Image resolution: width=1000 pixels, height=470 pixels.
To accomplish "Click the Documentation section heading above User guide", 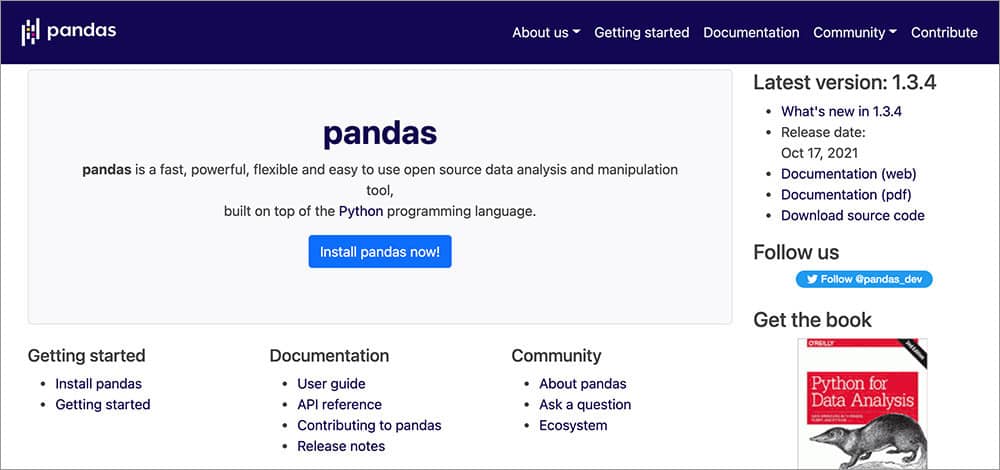I will tap(329, 355).
